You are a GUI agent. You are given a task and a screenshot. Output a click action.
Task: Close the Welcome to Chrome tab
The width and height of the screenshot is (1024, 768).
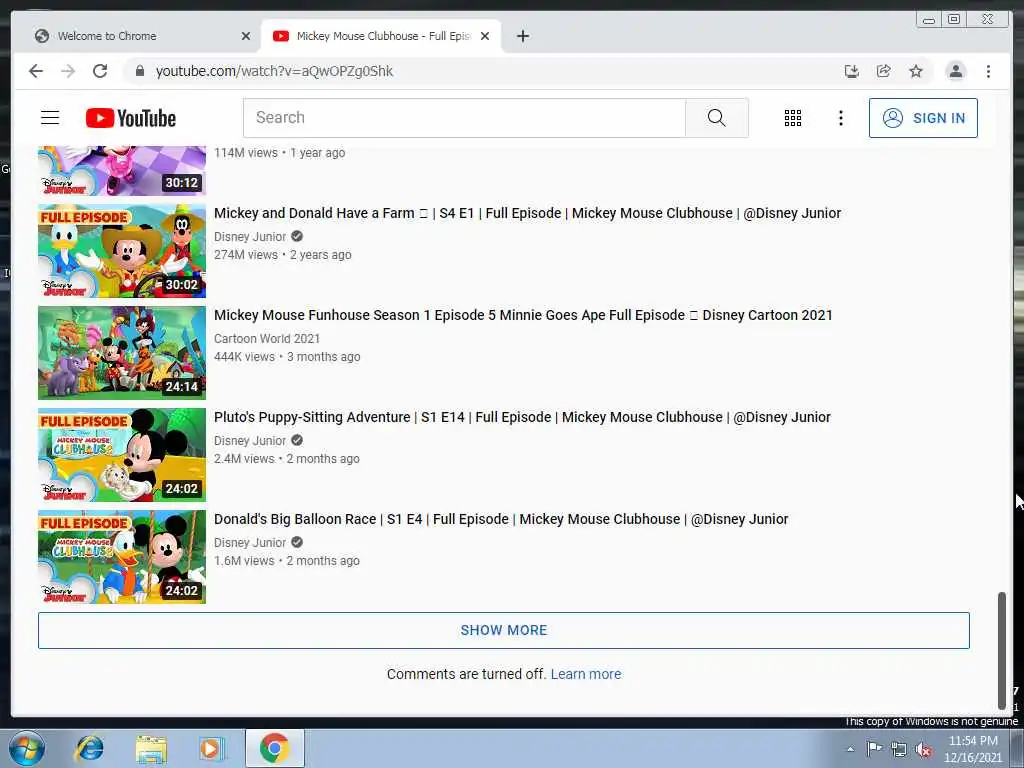[246, 36]
